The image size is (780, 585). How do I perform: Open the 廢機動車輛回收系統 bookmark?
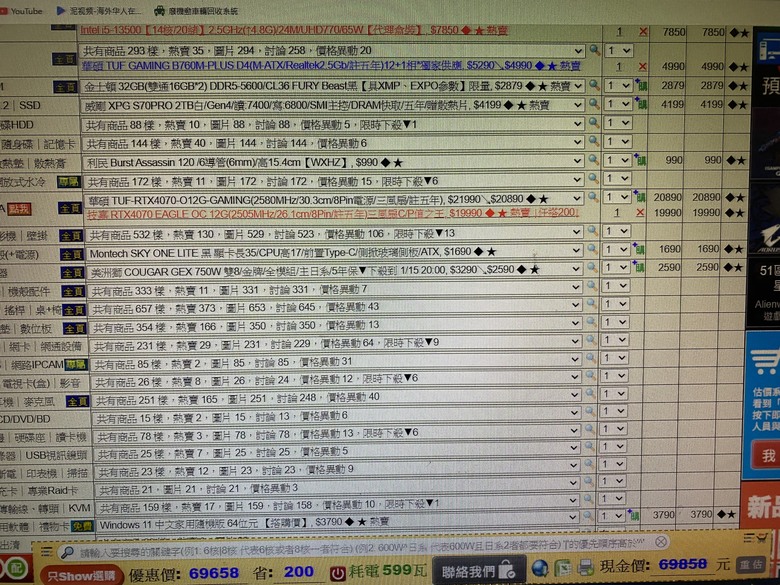point(196,10)
